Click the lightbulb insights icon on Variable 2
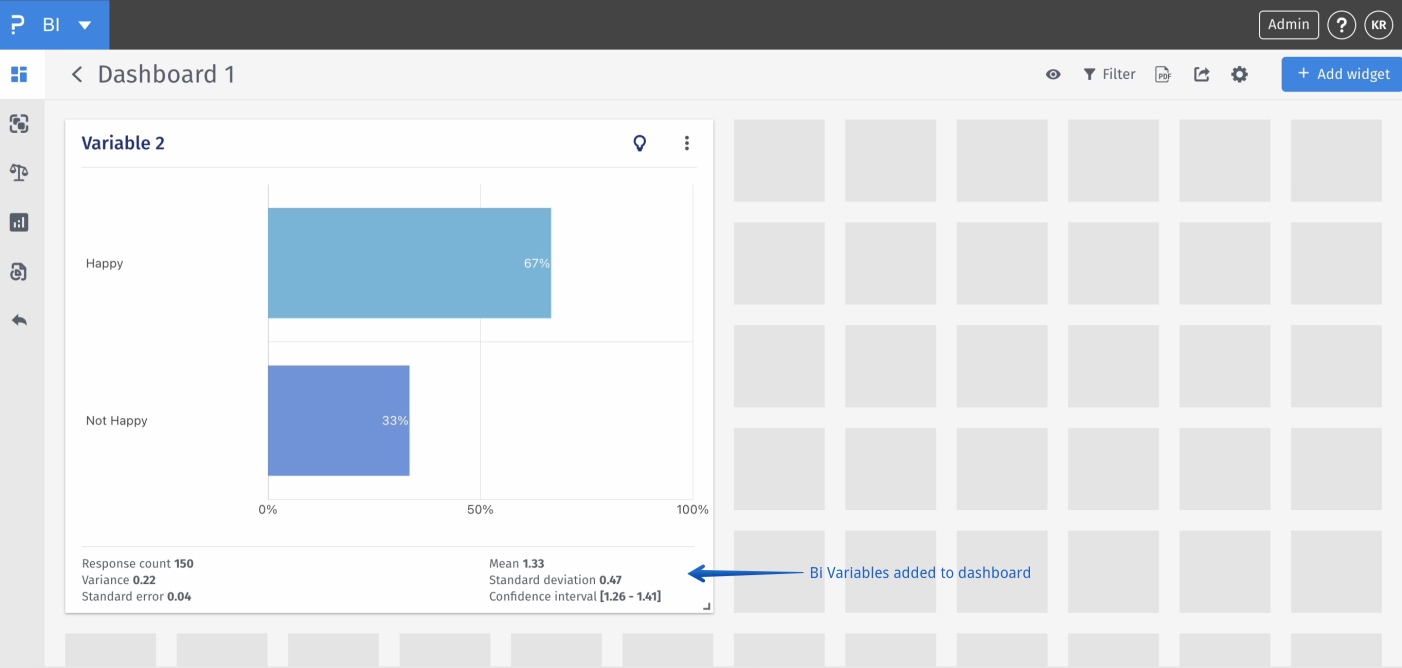Image resolution: width=1402 pixels, height=668 pixels. (x=640, y=143)
